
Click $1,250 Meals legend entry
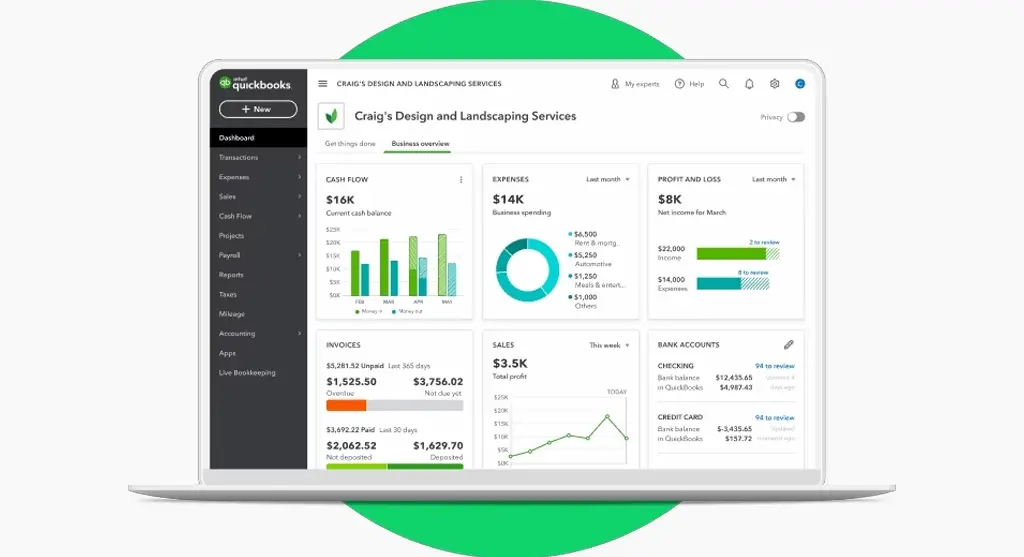point(597,280)
